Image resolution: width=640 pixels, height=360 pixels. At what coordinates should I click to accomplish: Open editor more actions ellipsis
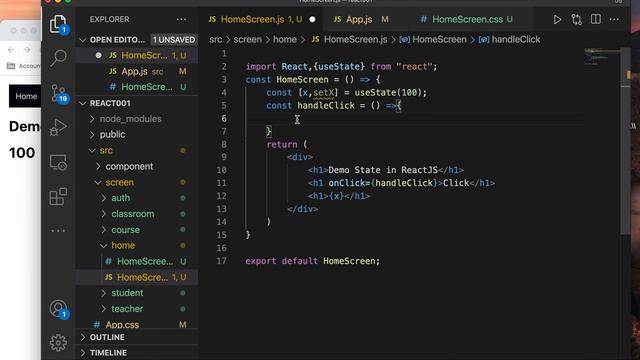point(614,19)
